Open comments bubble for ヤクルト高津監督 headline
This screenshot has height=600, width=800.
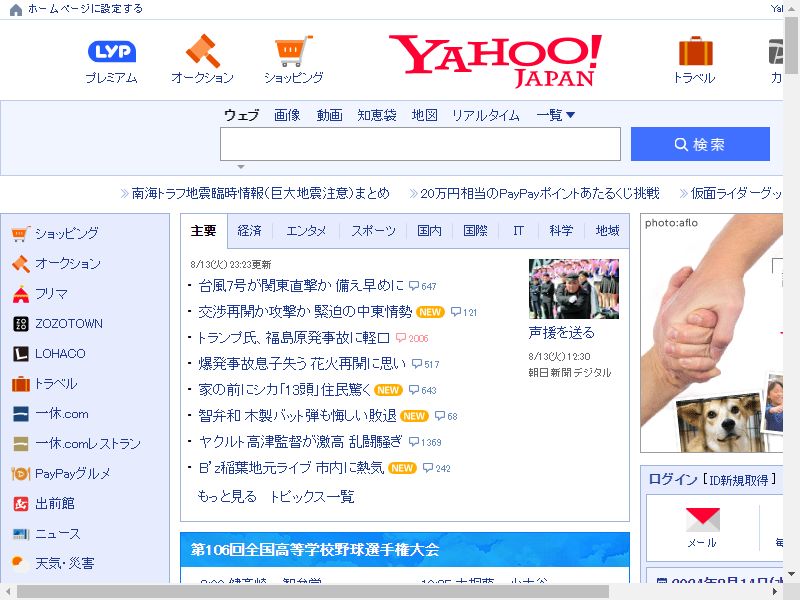425,442
